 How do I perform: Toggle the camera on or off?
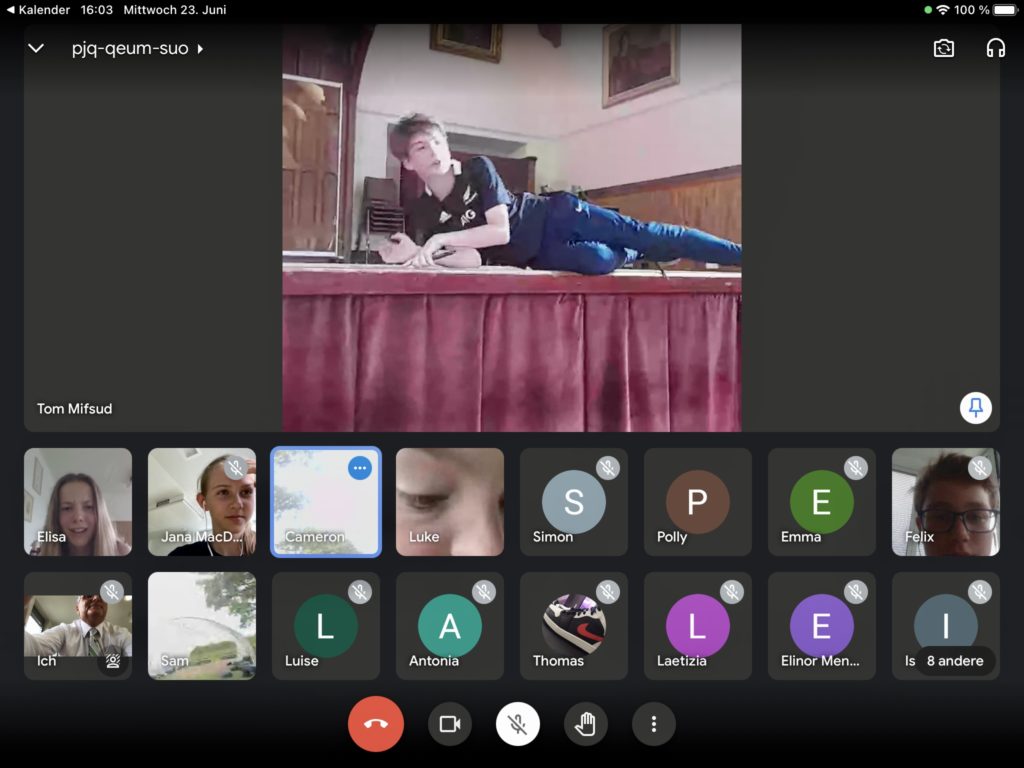(x=450, y=724)
